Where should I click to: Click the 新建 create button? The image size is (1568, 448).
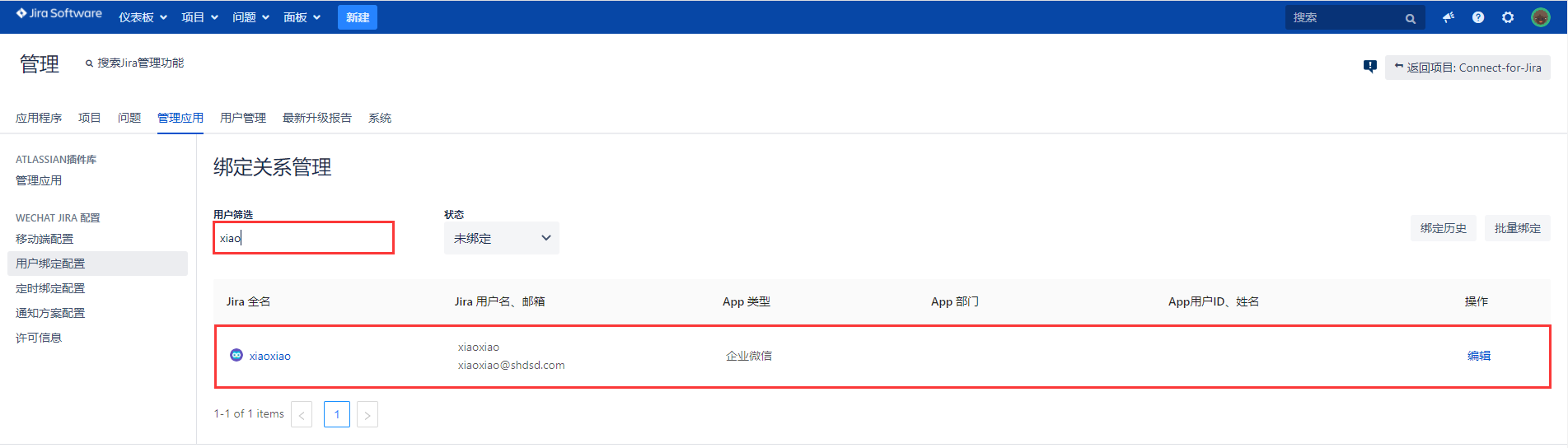pyautogui.click(x=358, y=17)
